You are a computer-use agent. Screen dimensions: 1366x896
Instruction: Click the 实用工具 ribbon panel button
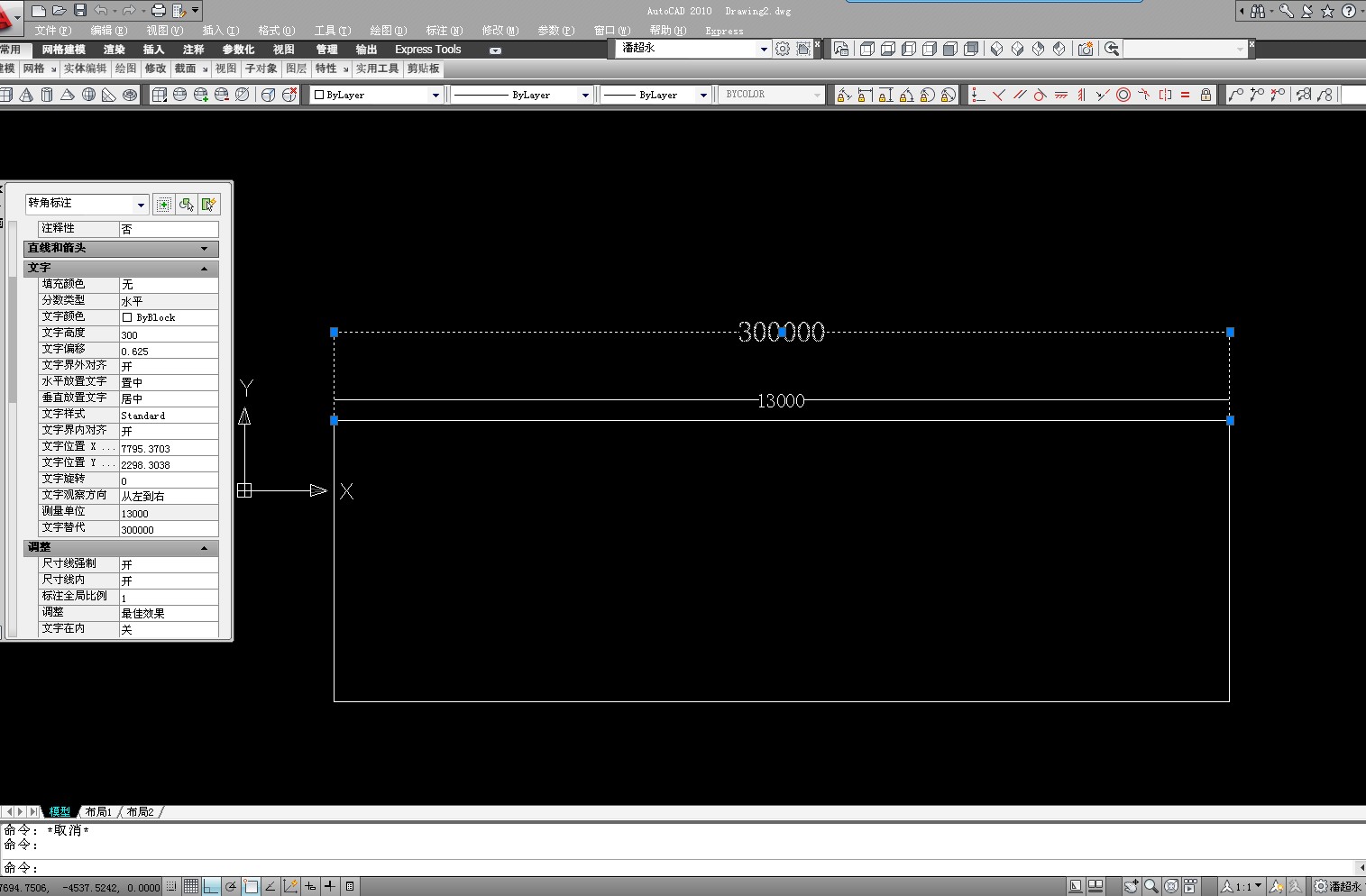[377, 69]
